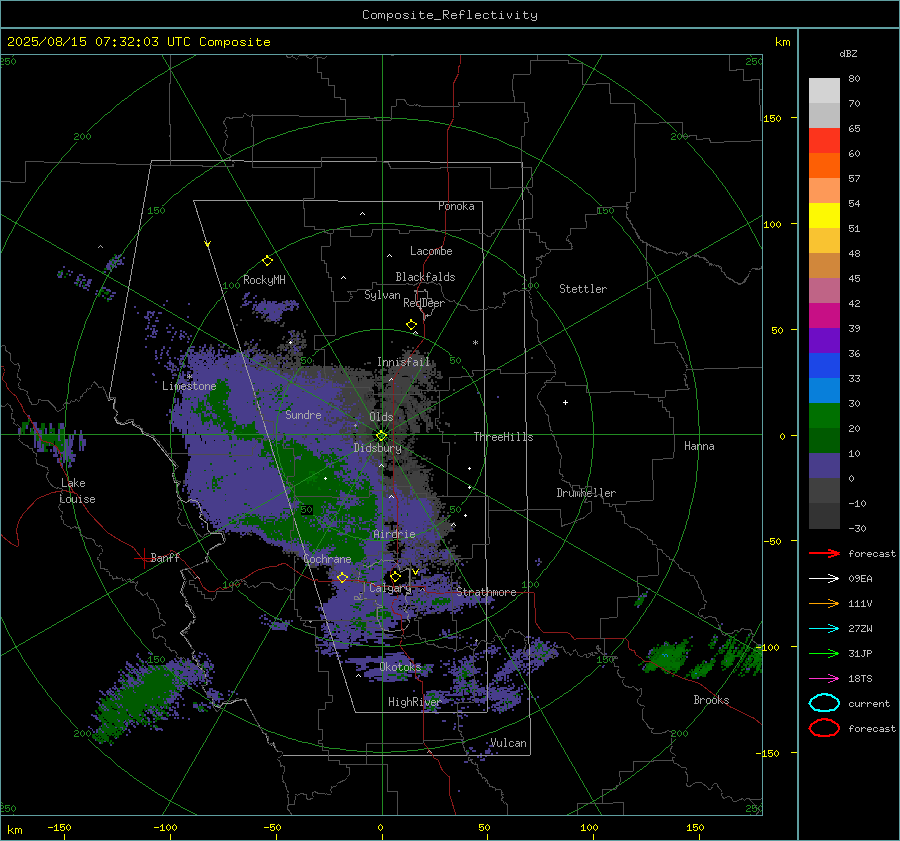Click the Composite_Reflectivity title text
The width and height of the screenshot is (900, 841).
[x=450, y=15]
